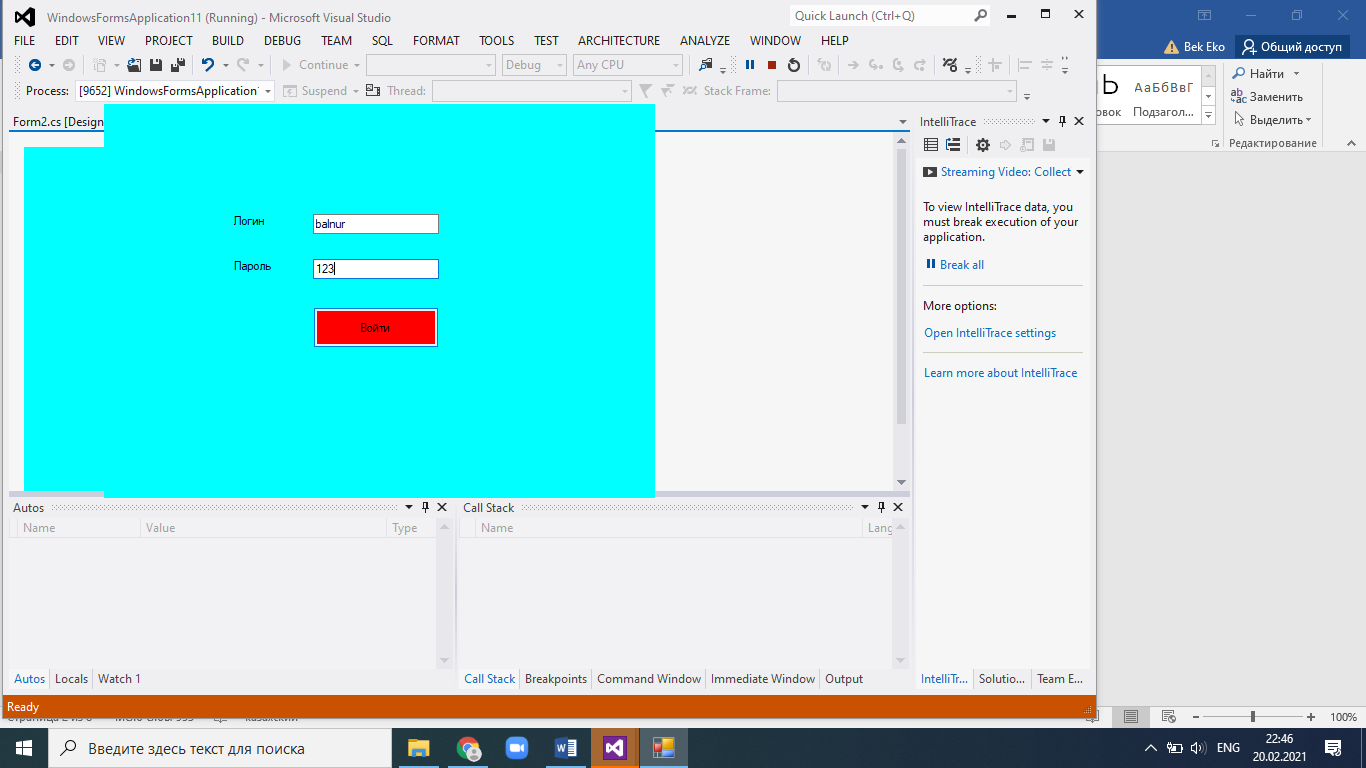Open File icon in the Visual Studio toolbar

tap(134, 65)
